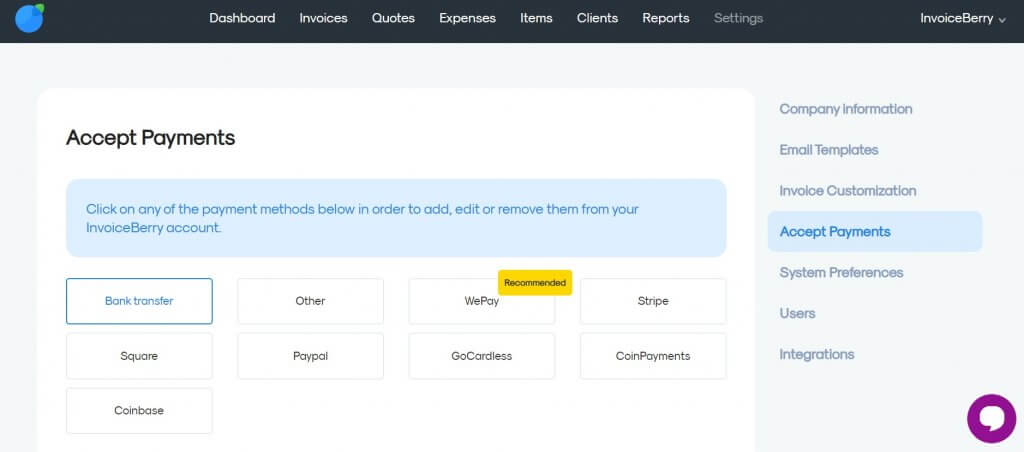Open the Reports menu
Viewport: 1024px width, 452px height.
point(665,18)
